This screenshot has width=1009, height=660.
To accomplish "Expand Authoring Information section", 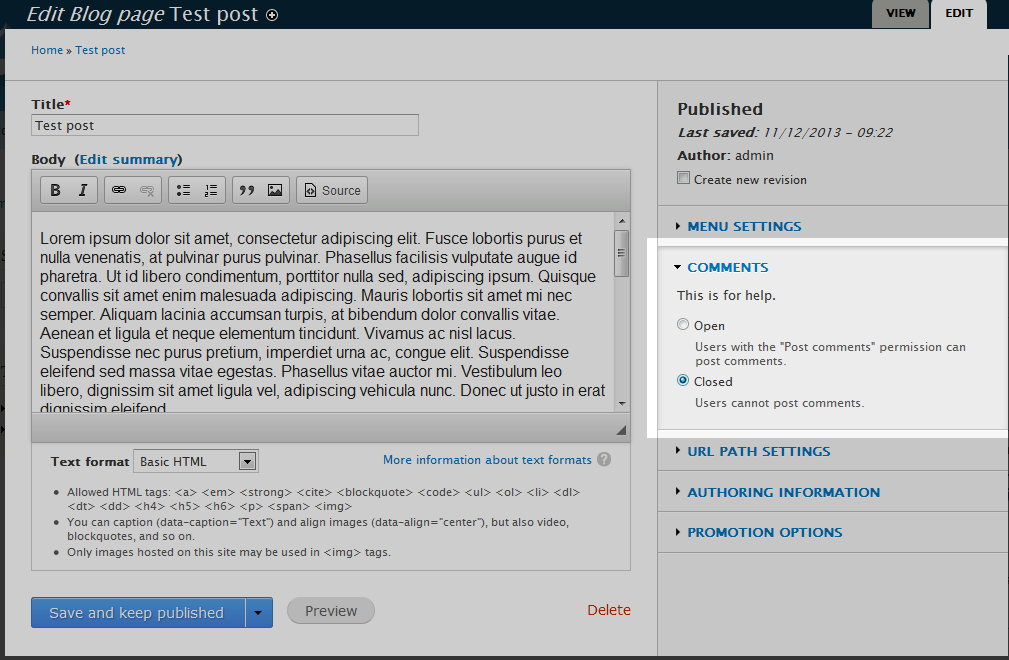I will coord(784,493).
